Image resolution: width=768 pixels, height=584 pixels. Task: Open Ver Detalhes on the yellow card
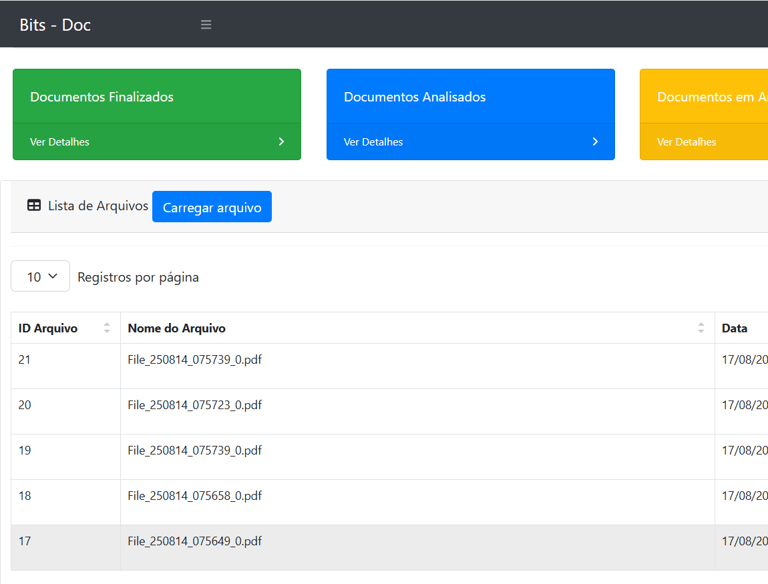[687, 142]
